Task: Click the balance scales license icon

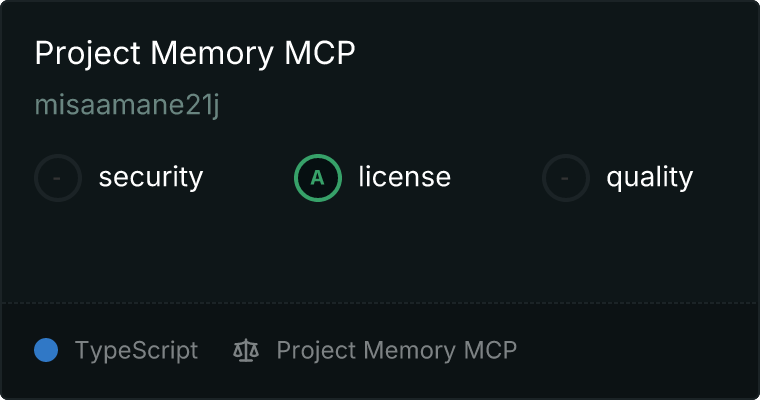Action: pos(246,351)
